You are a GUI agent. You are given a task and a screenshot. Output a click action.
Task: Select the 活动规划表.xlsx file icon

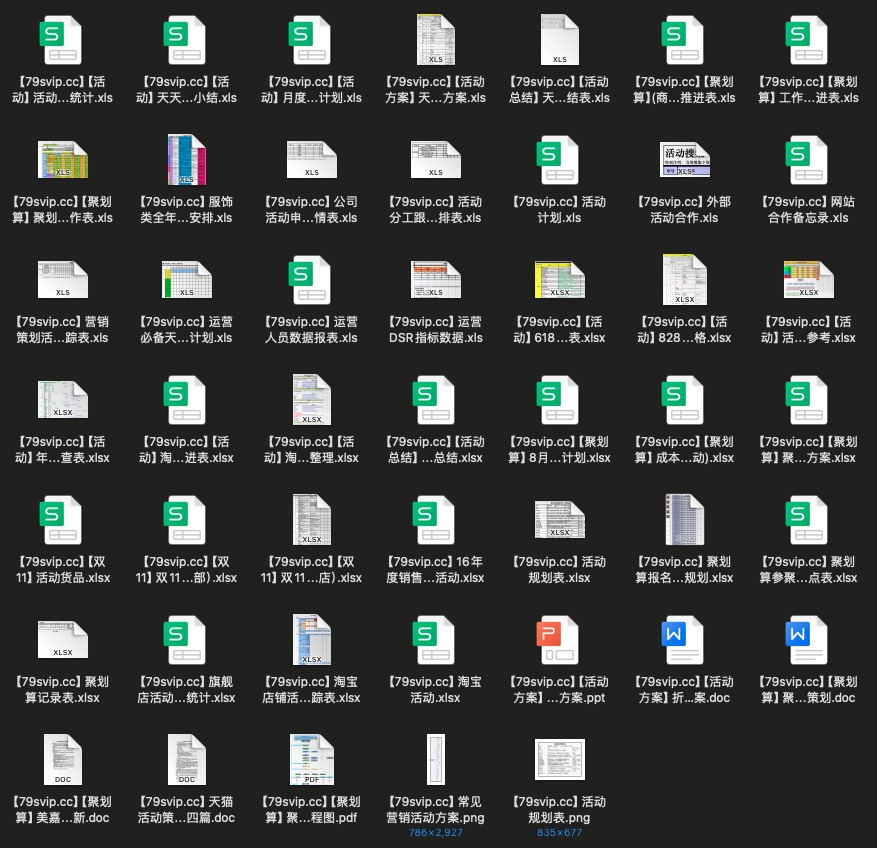(559, 520)
